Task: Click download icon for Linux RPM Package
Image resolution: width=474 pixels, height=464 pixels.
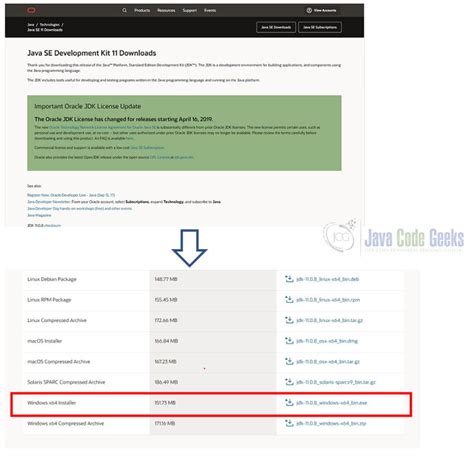Action: [x=289, y=300]
